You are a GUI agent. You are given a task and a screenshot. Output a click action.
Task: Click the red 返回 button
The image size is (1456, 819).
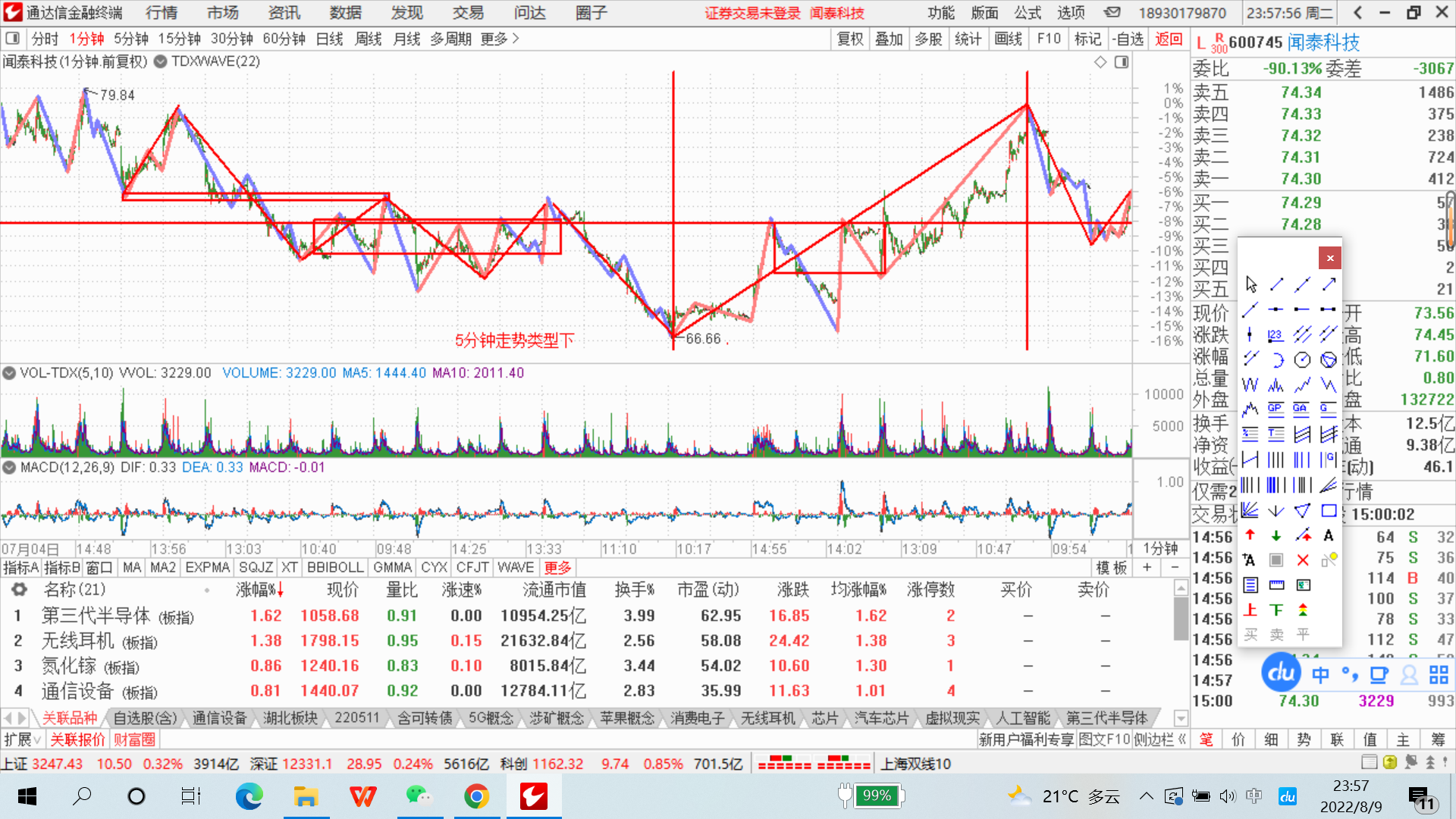(1169, 39)
